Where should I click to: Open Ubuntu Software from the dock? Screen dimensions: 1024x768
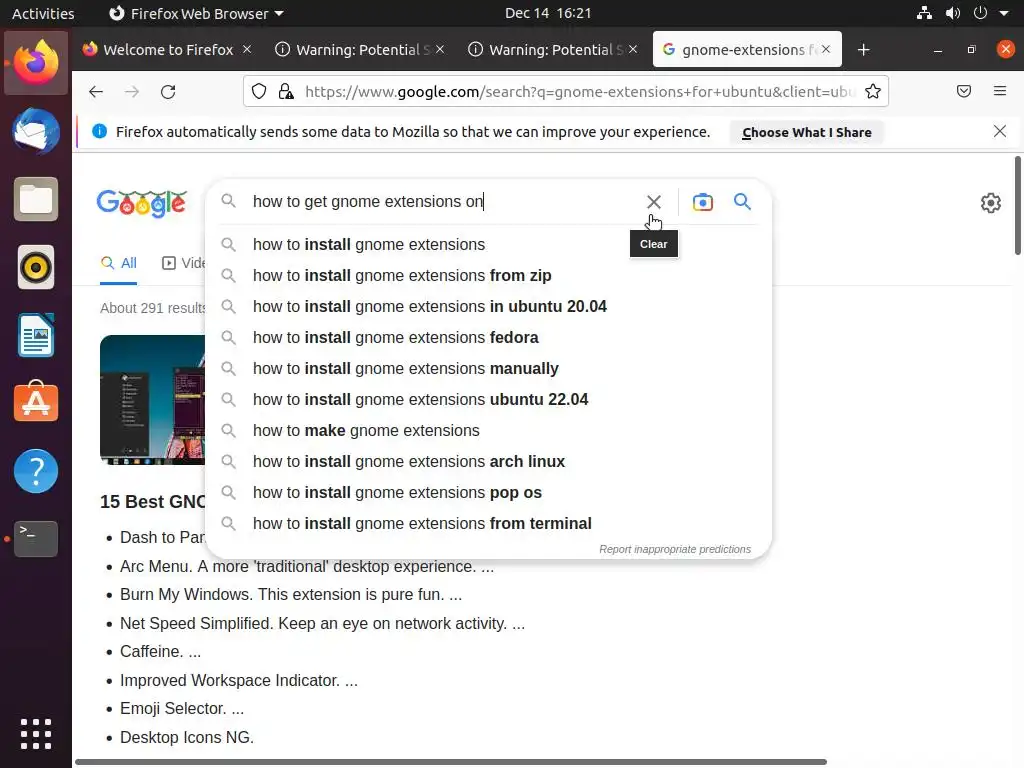coord(36,402)
